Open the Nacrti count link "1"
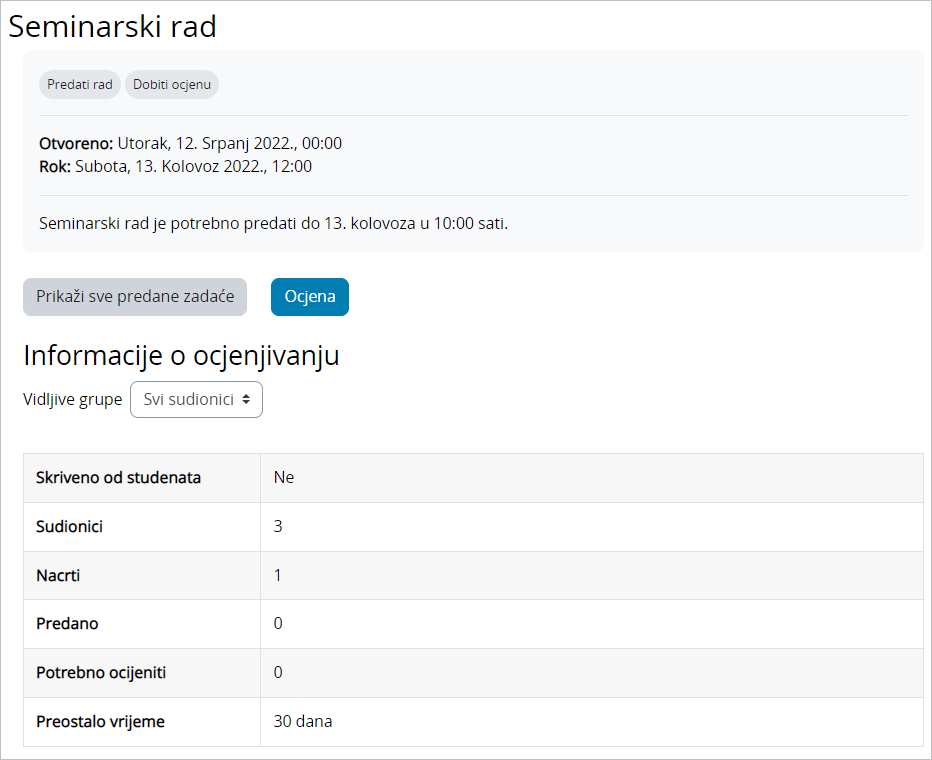 click(x=278, y=575)
